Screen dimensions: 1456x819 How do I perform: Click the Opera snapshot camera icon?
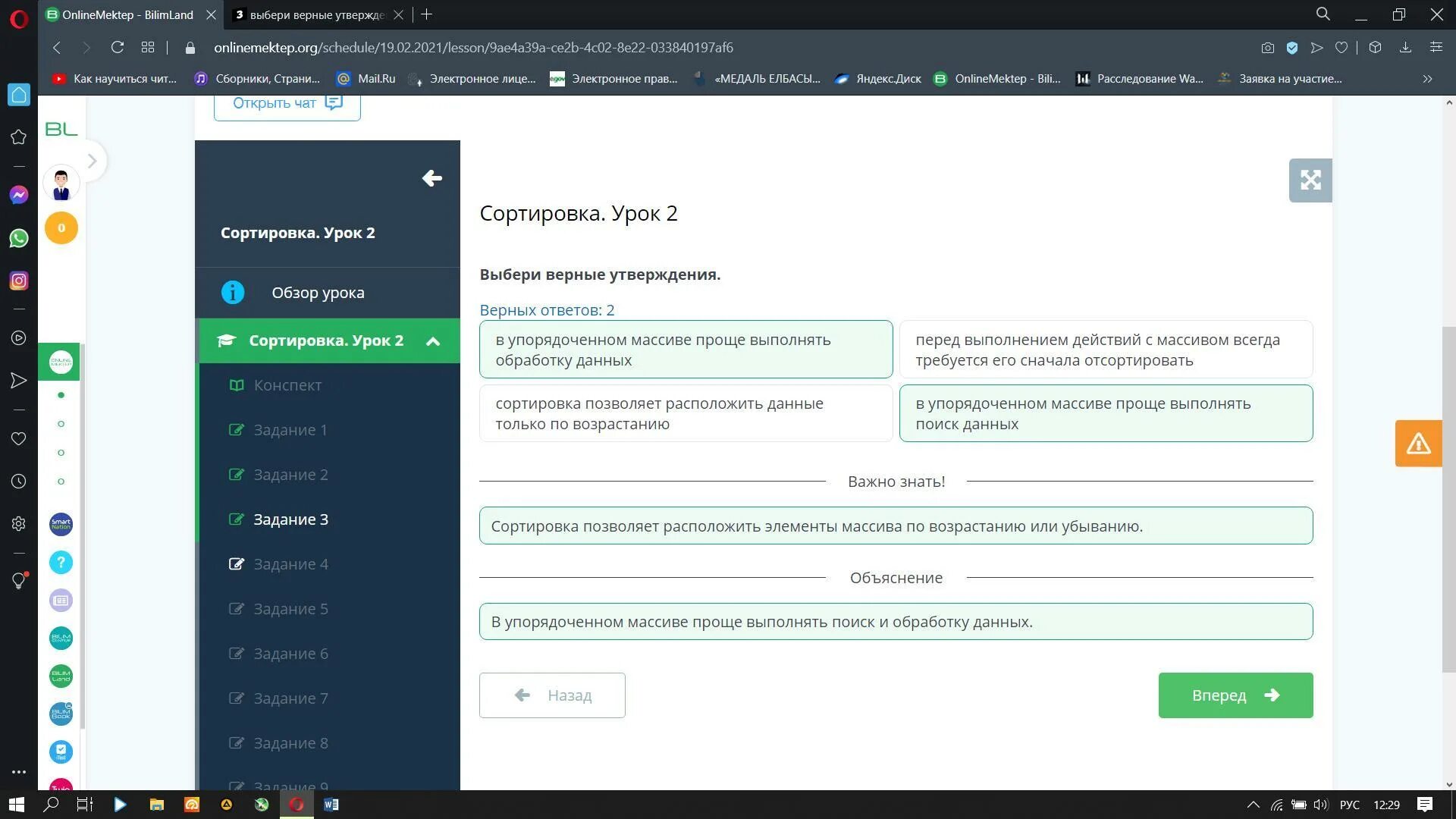click(x=1267, y=48)
